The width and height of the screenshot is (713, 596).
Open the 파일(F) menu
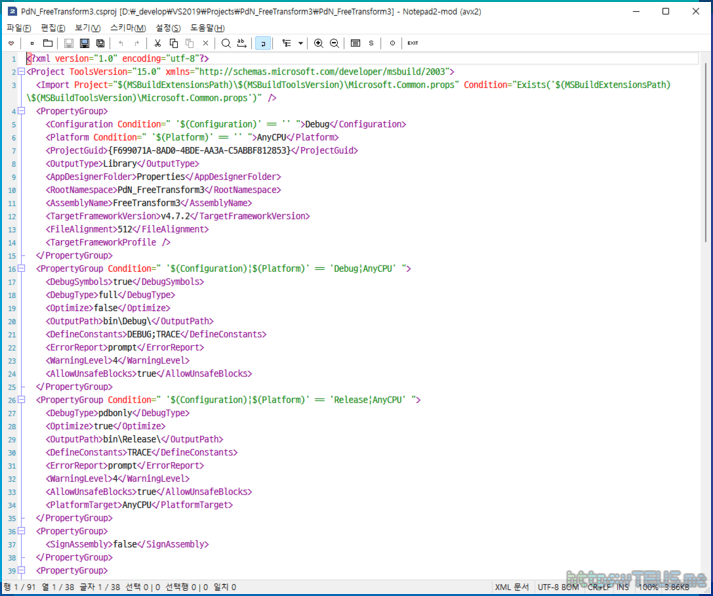(19, 28)
